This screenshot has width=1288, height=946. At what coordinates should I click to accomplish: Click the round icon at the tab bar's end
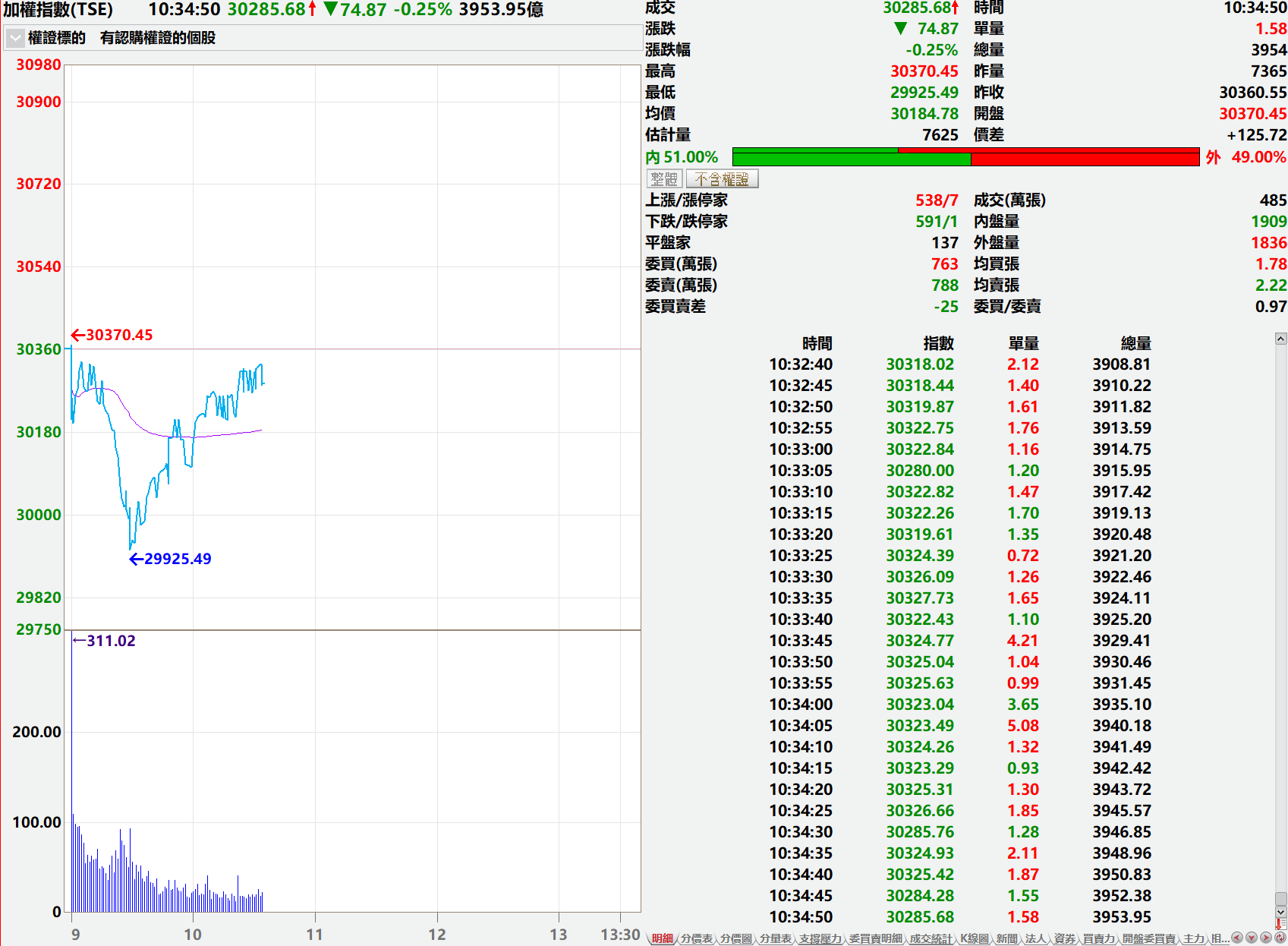pyautogui.click(x=1280, y=938)
